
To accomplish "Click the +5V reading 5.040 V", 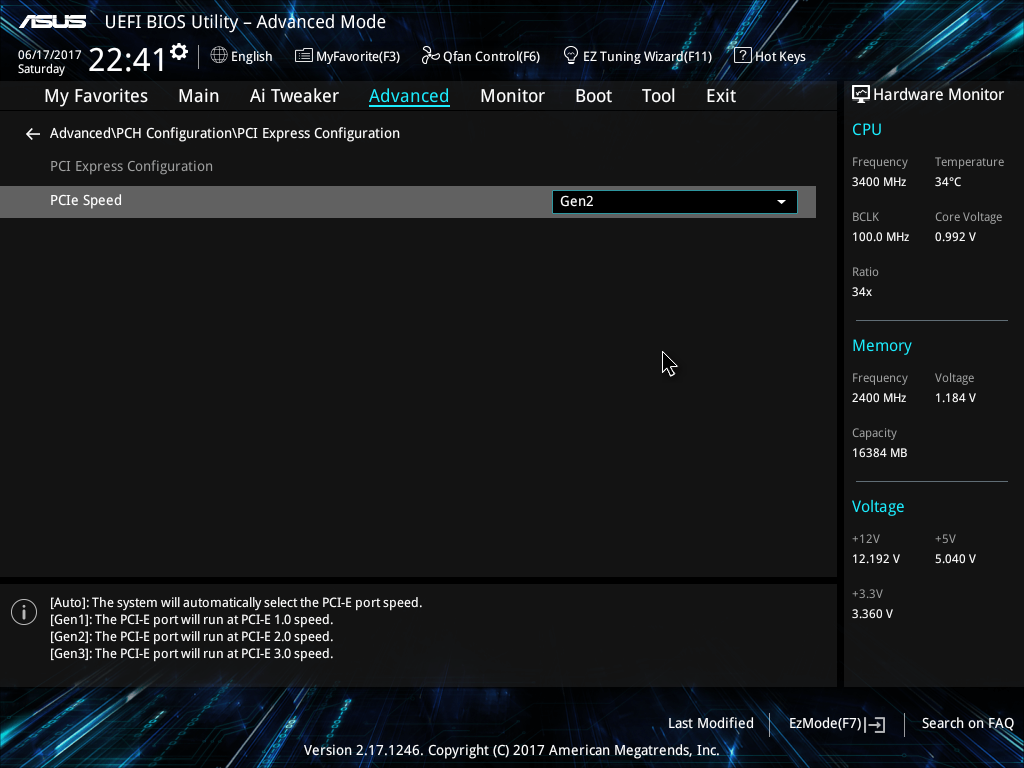I will tap(955, 559).
